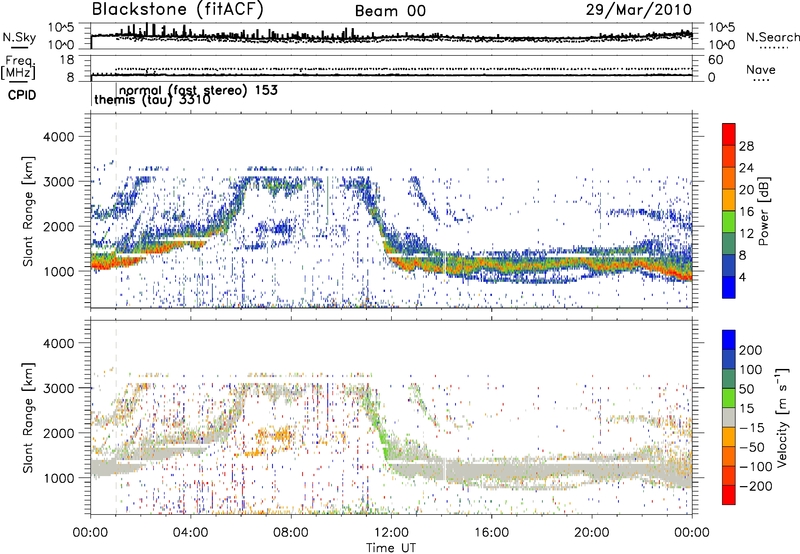
Task: Click the '08:00' time axis label
Action: (x=291, y=533)
